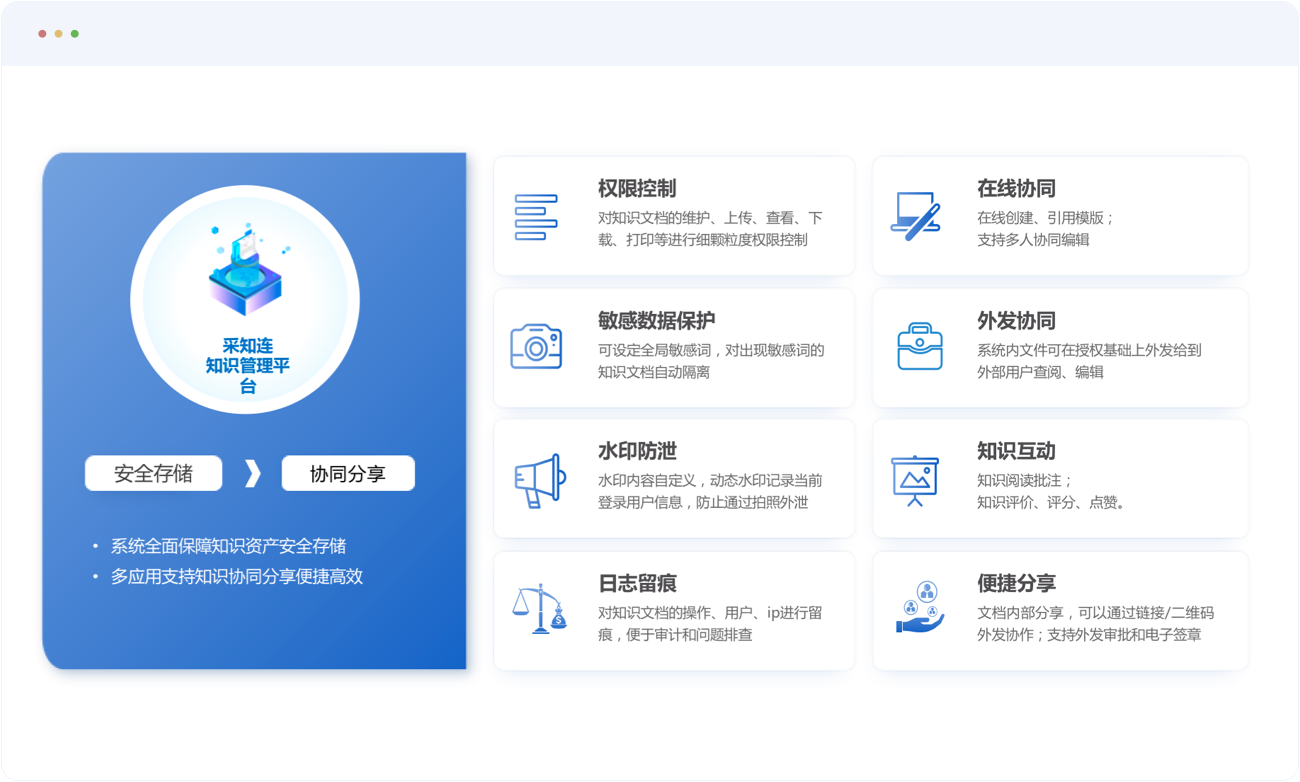Click the 在线协同 laptop pen icon

[915, 215]
